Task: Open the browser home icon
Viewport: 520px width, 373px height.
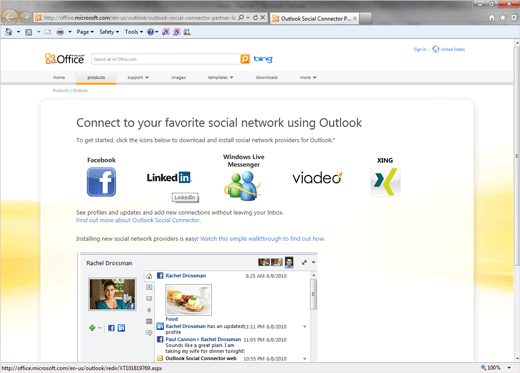Action: pyautogui.click(x=492, y=18)
